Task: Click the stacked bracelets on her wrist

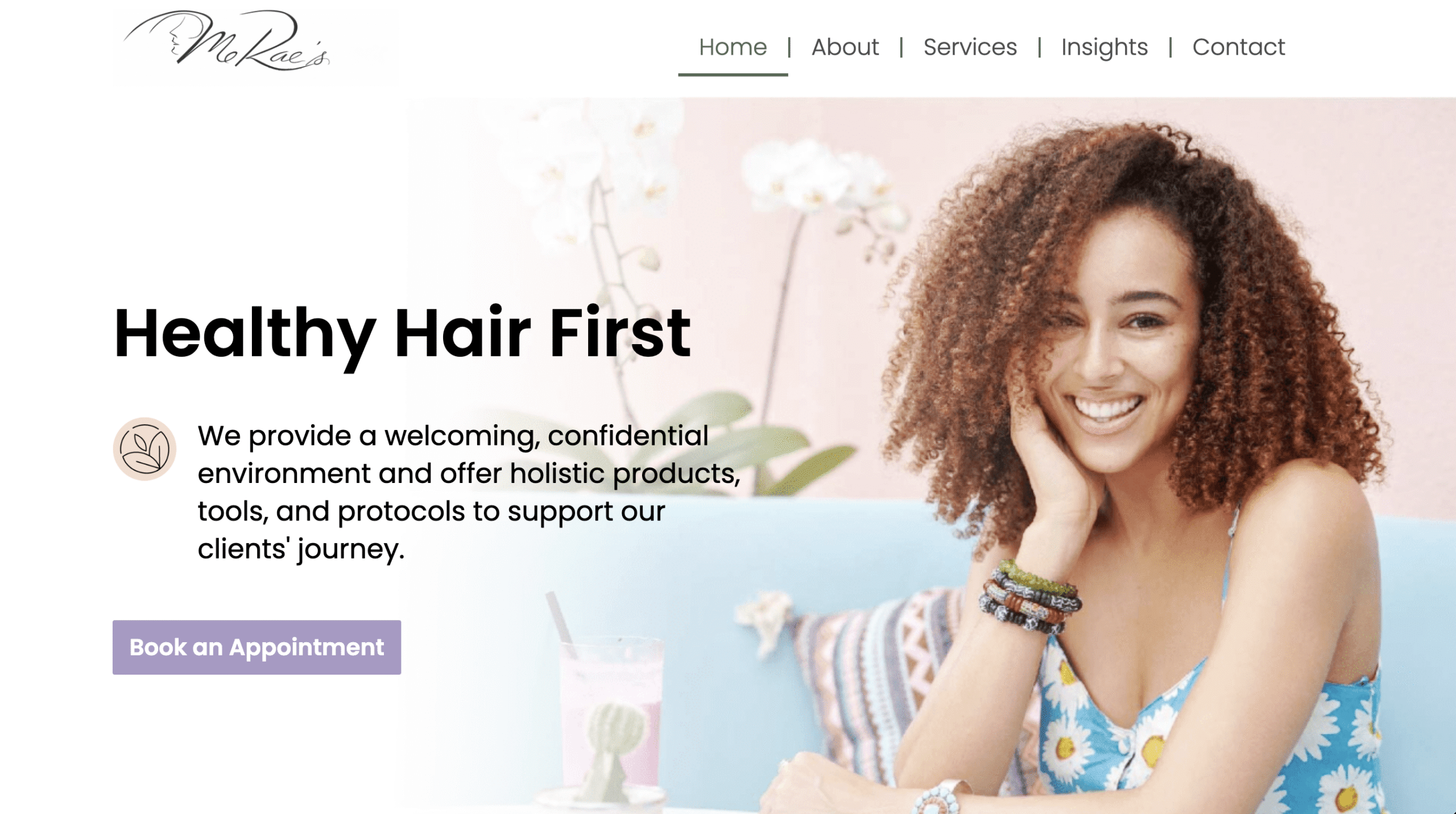Action: click(x=1028, y=597)
